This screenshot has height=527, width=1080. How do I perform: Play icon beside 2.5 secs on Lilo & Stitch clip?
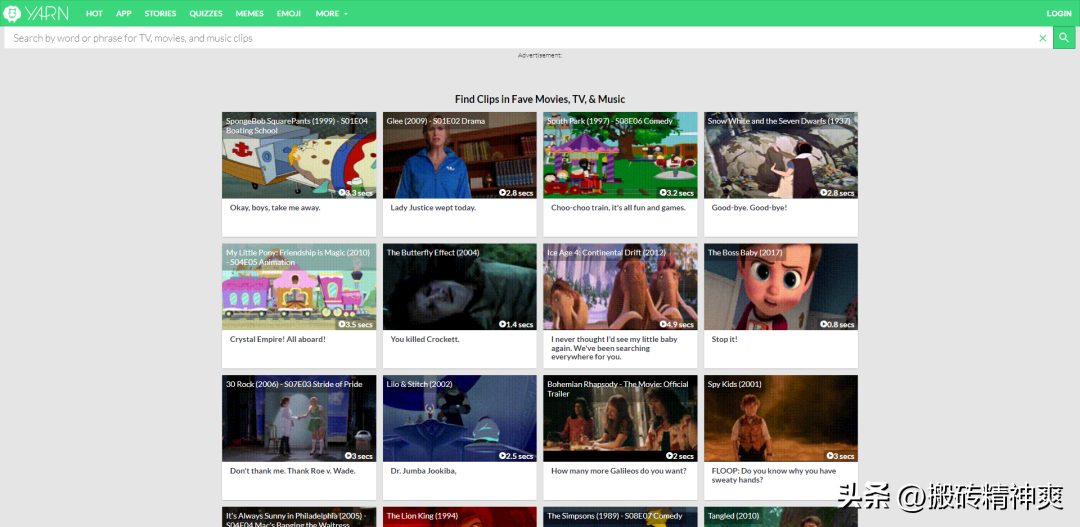(502, 456)
